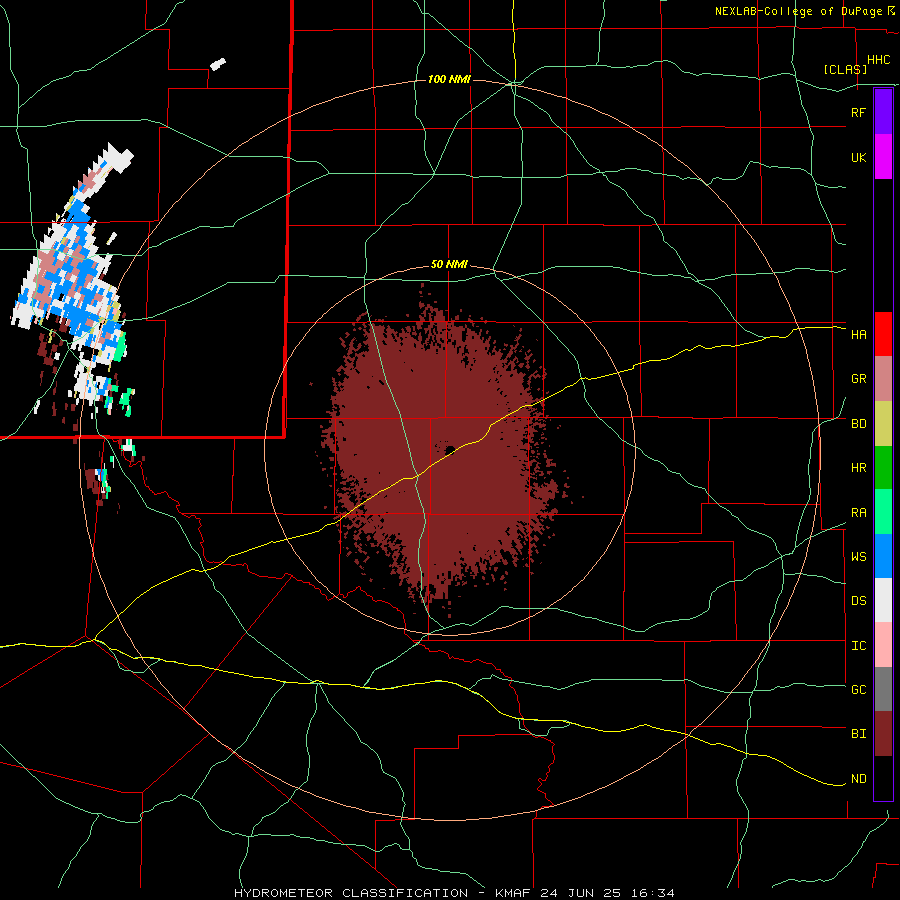The width and height of the screenshot is (900, 900).
Task: Click the 'RA' legend label
Action: point(858,513)
